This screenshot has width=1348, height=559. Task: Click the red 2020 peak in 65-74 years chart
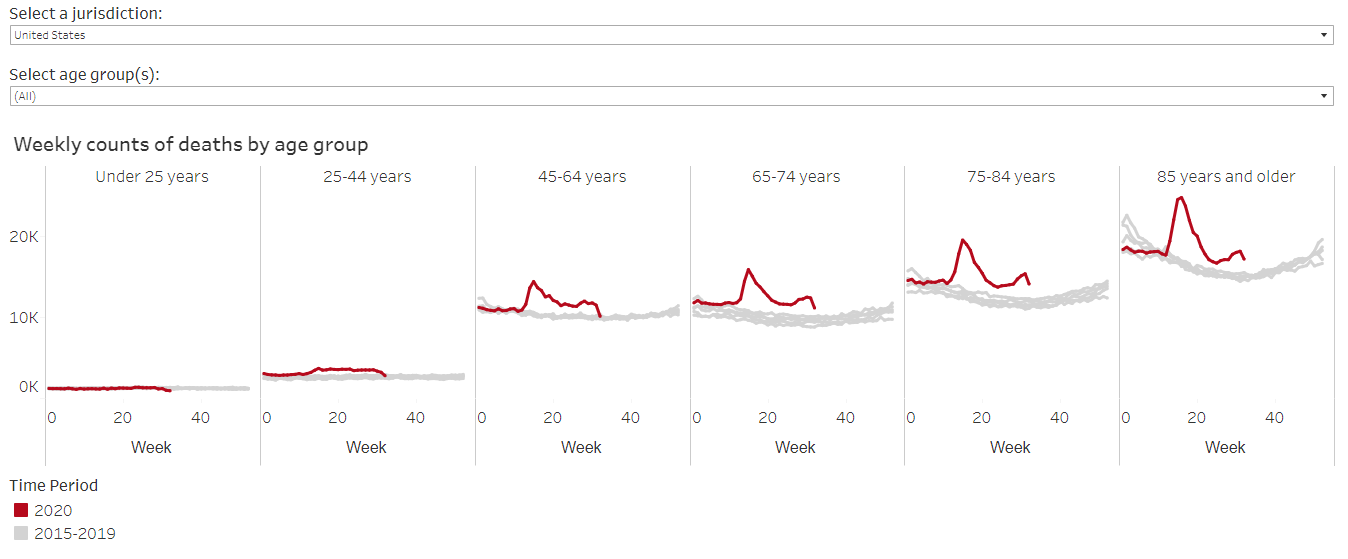[748, 270]
